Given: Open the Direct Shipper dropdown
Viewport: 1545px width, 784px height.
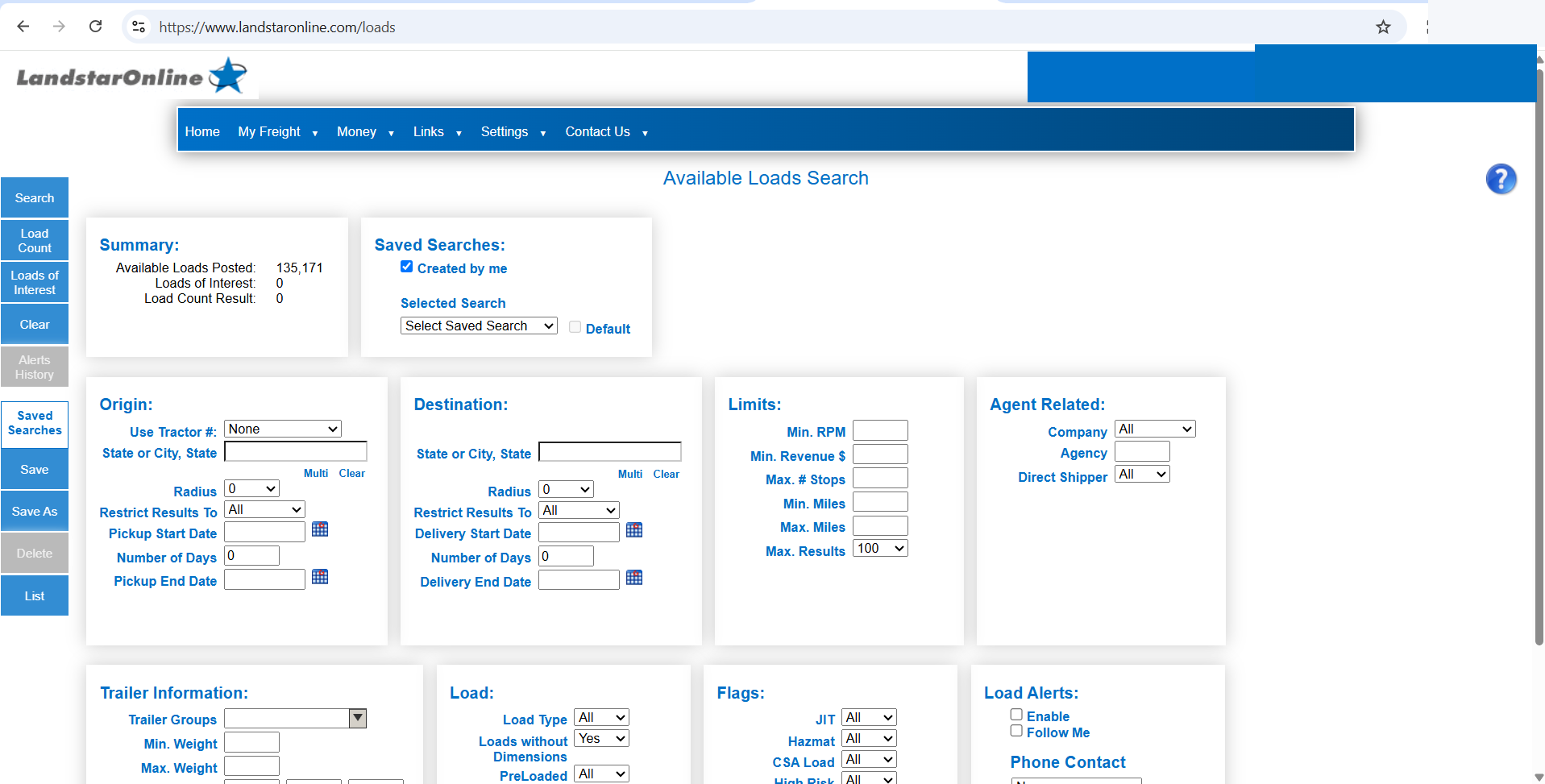Looking at the screenshot, I should pos(1142,474).
